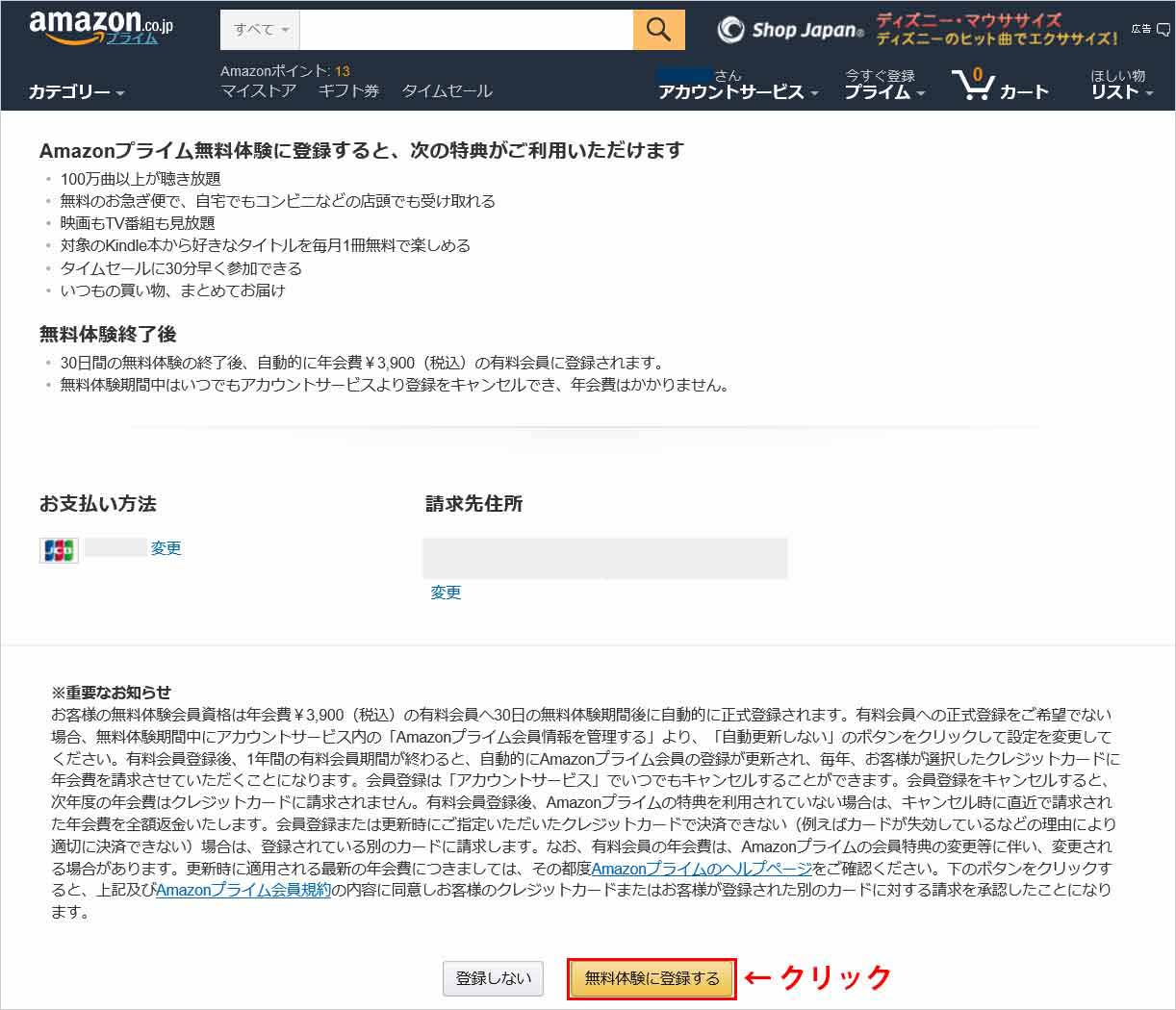Click the 無料体験に登録する button
Viewport: 1176px width, 1010px height.
(x=652, y=978)
